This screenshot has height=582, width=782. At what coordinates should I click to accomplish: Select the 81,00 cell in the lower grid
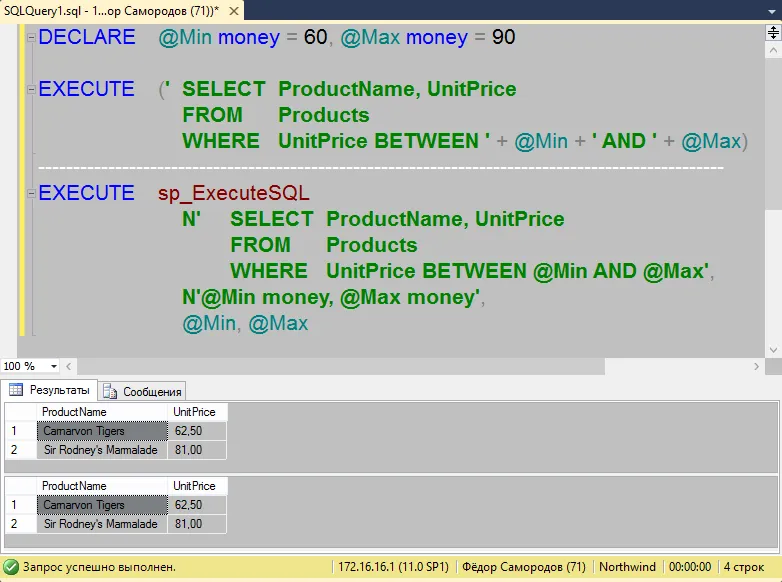click(197, 524)
